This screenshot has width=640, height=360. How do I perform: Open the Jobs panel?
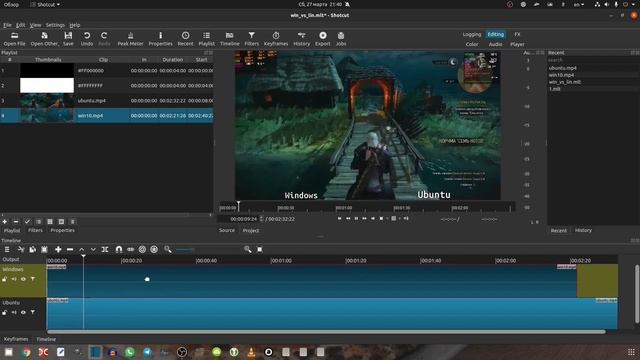tap(341, 39)
